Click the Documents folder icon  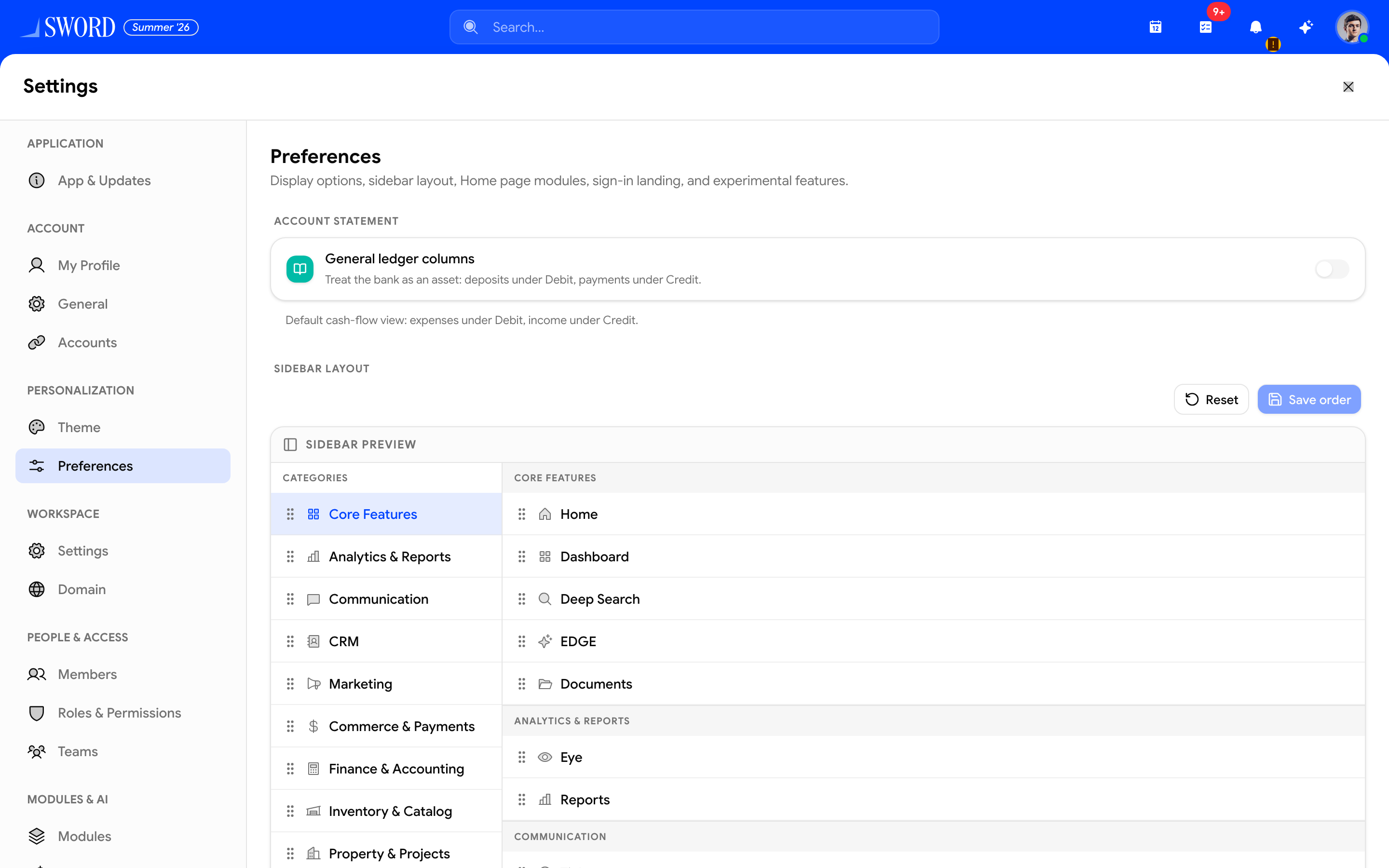(x=545, y=684)
